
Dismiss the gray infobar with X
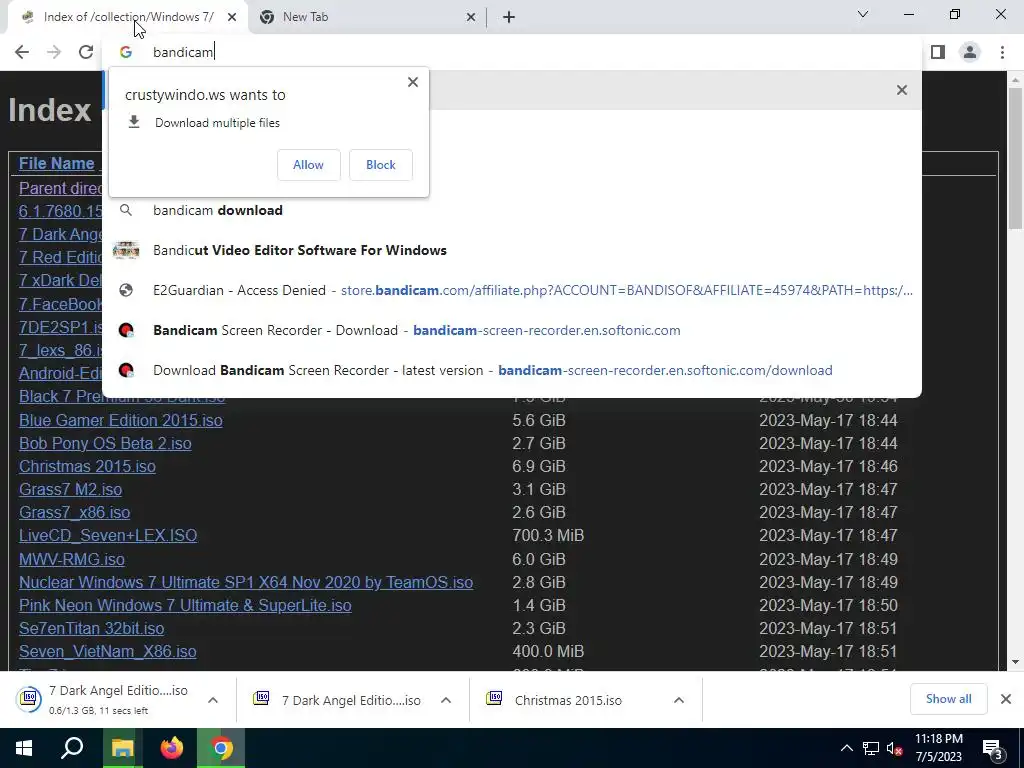[x=902, y=90]
